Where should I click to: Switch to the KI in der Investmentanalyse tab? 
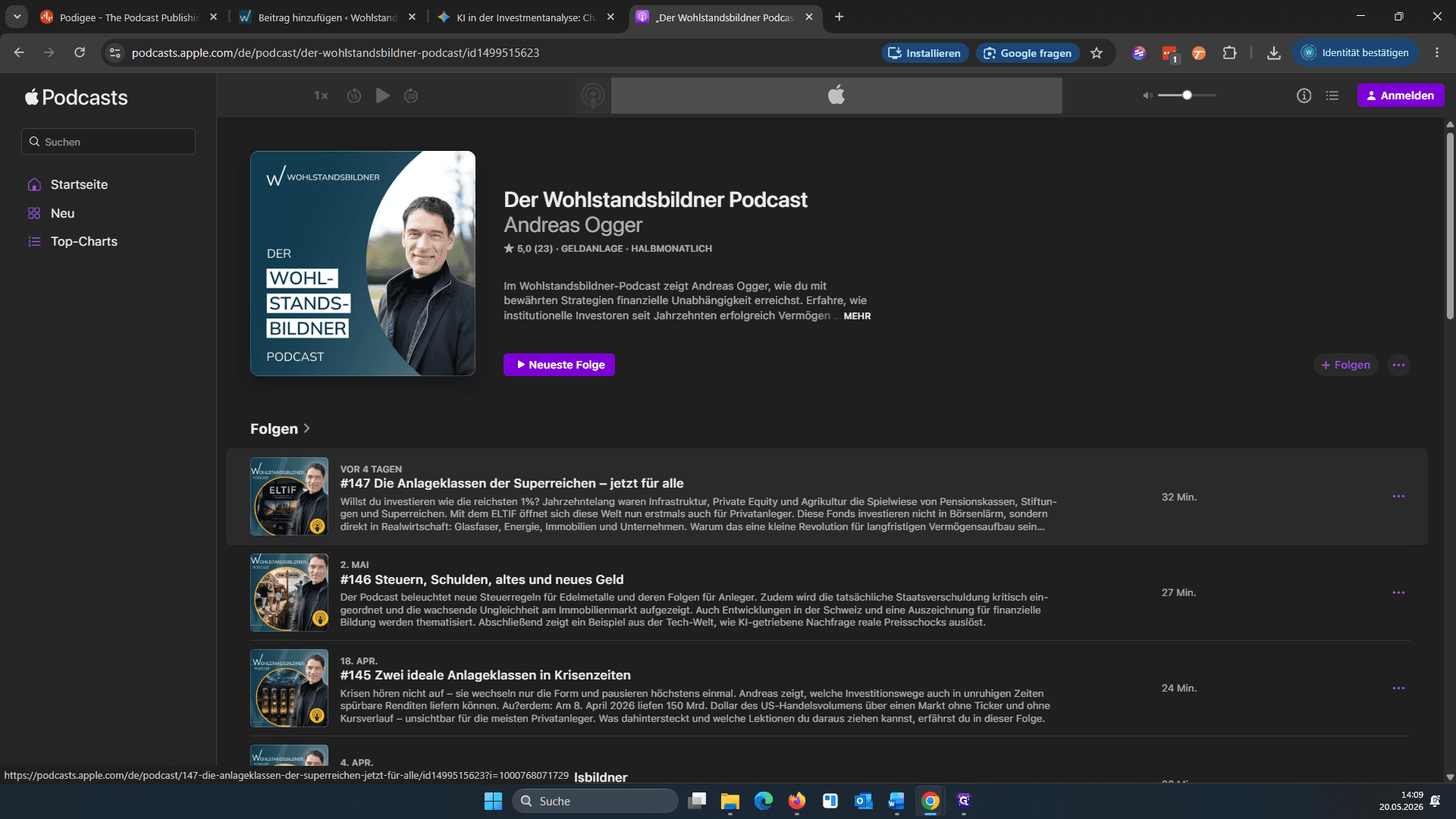click(x=526, y=17)
